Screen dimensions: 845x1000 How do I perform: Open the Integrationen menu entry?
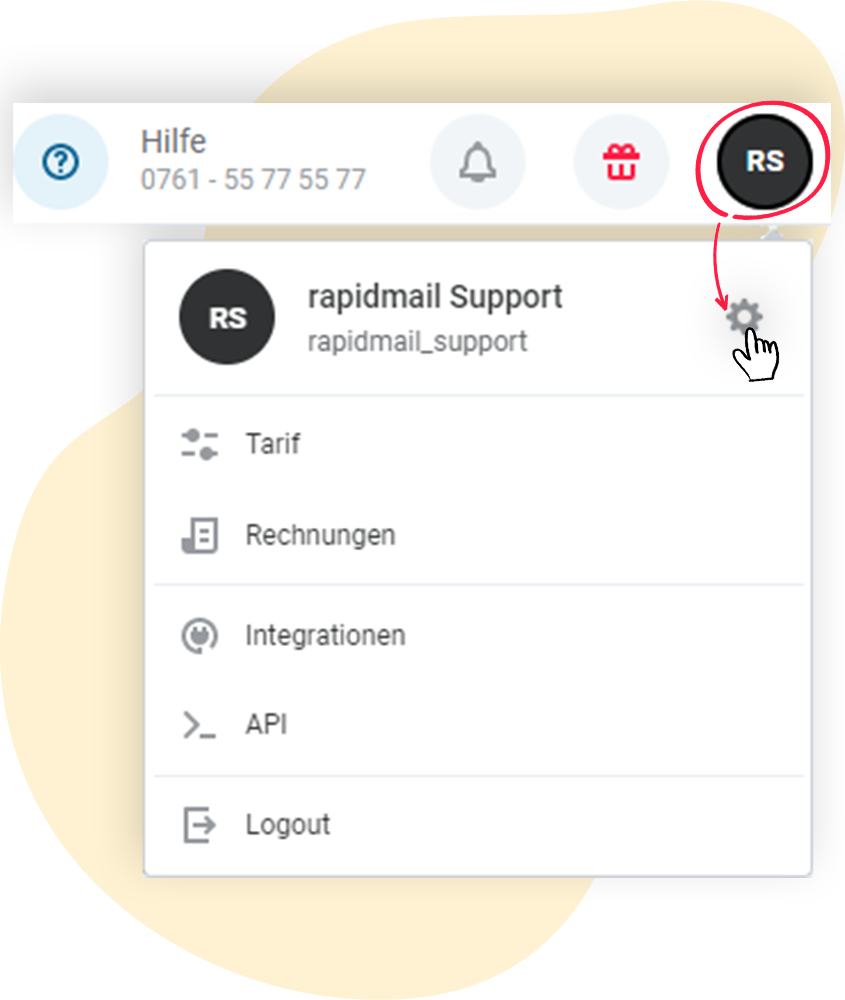(x=478, y=635)
